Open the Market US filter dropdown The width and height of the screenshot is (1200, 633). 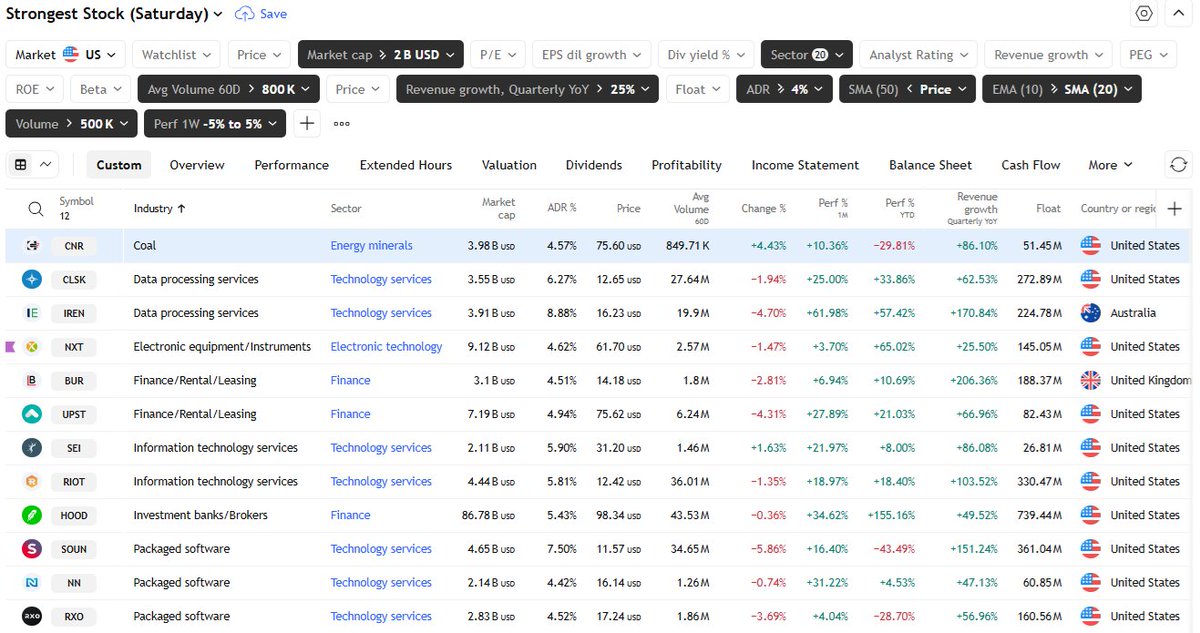click(66, 55)
